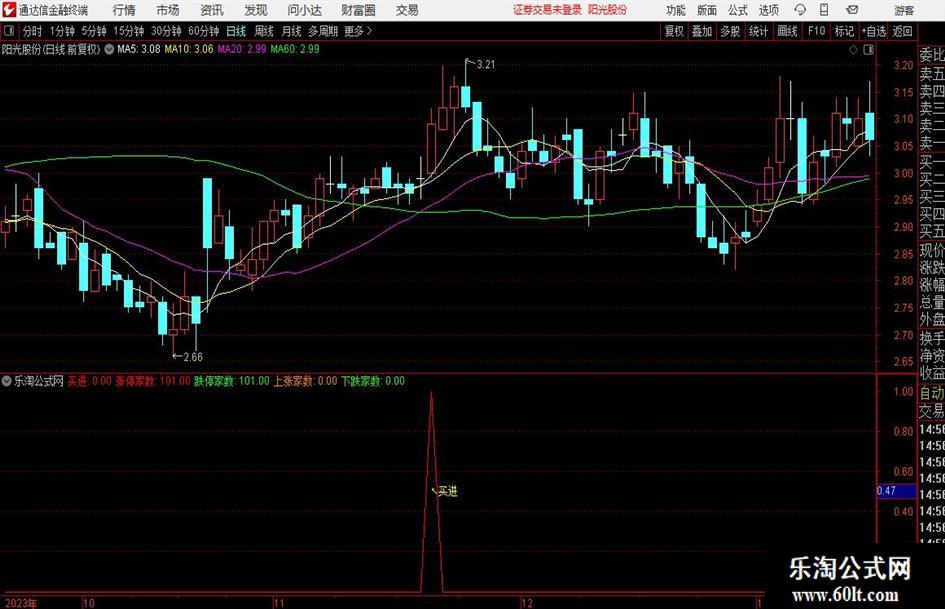Switch to the 30分钟 period
The width and height of the screenshot is (945, 609).
pyautogui.click(x=166, y=31)
